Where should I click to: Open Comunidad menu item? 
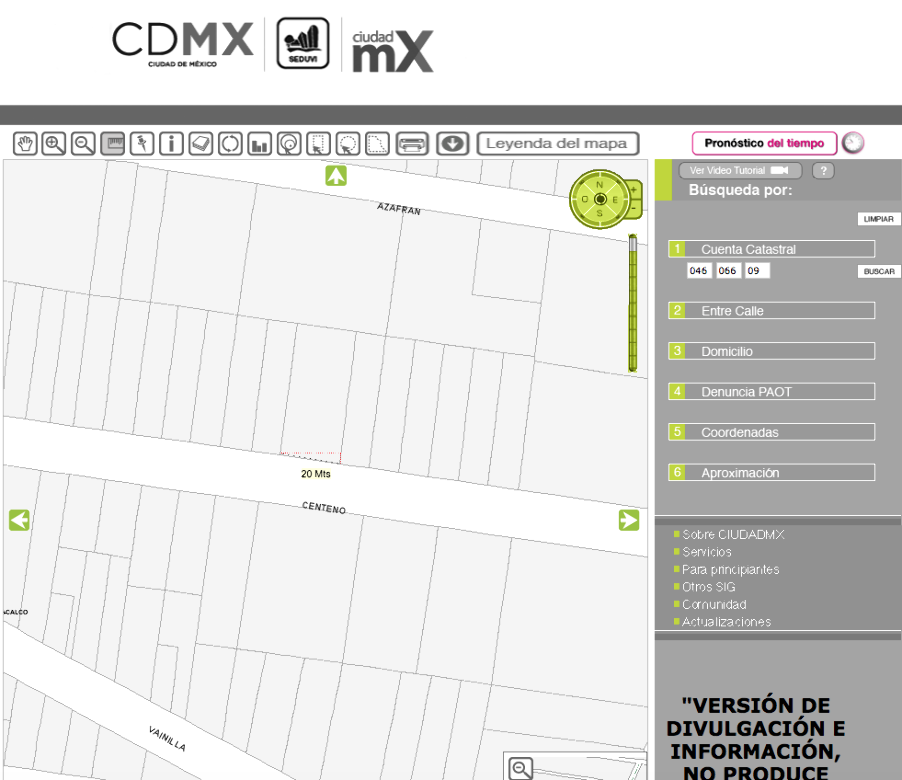coord(714,604)
